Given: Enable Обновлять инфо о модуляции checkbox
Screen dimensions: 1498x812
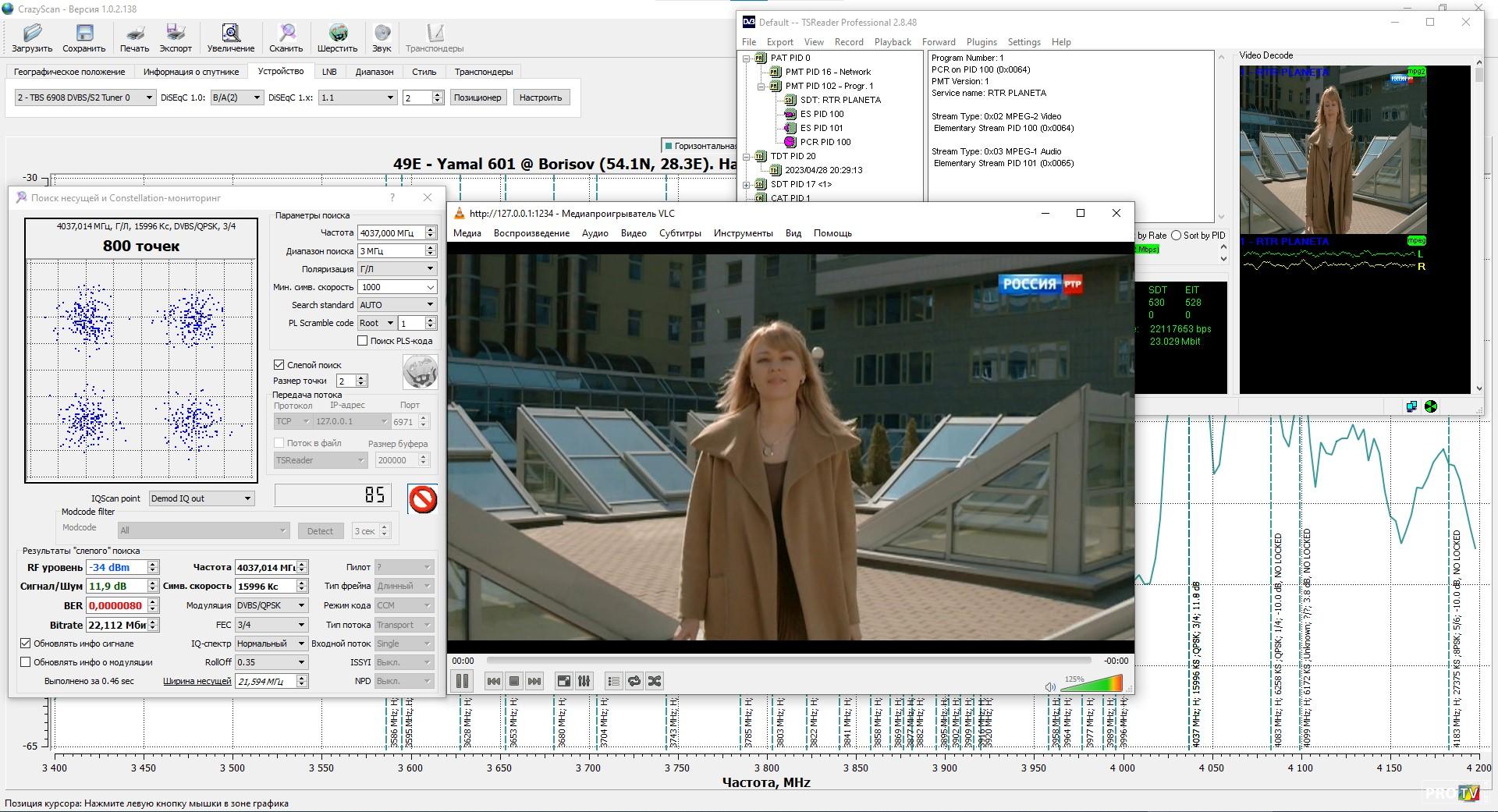Looking at the screenshot, I should pyautogui.click(x=26, y=662).
